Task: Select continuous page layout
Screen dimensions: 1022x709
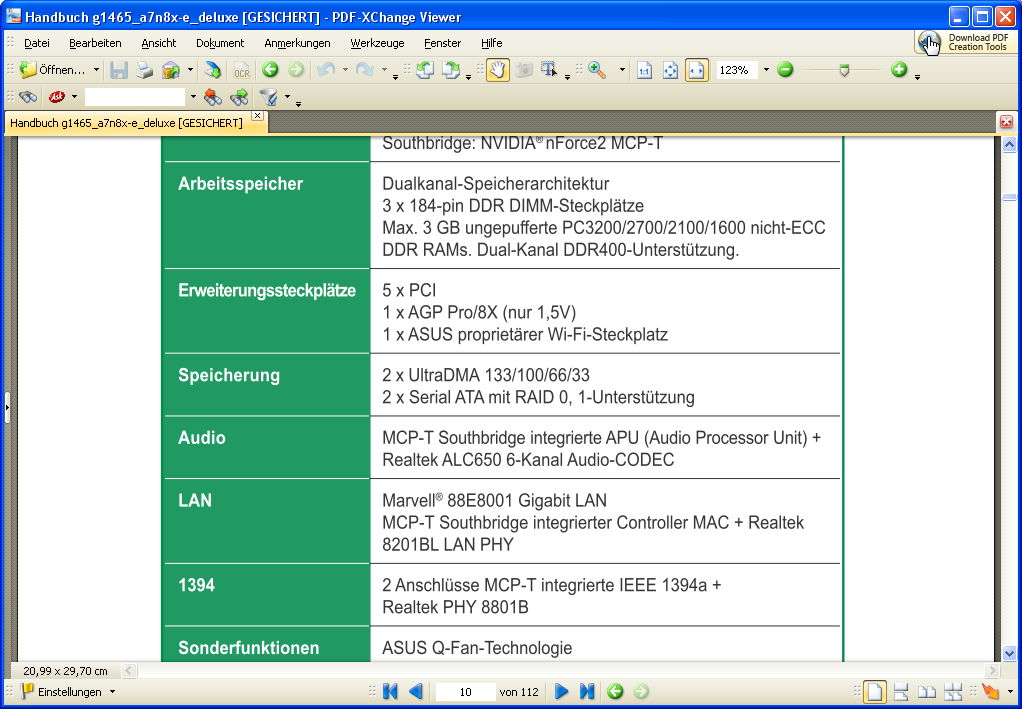Action: [901, 692]
